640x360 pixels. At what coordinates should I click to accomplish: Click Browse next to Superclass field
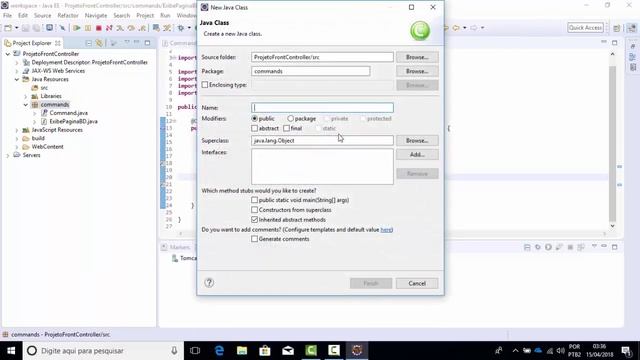[417, 140]
